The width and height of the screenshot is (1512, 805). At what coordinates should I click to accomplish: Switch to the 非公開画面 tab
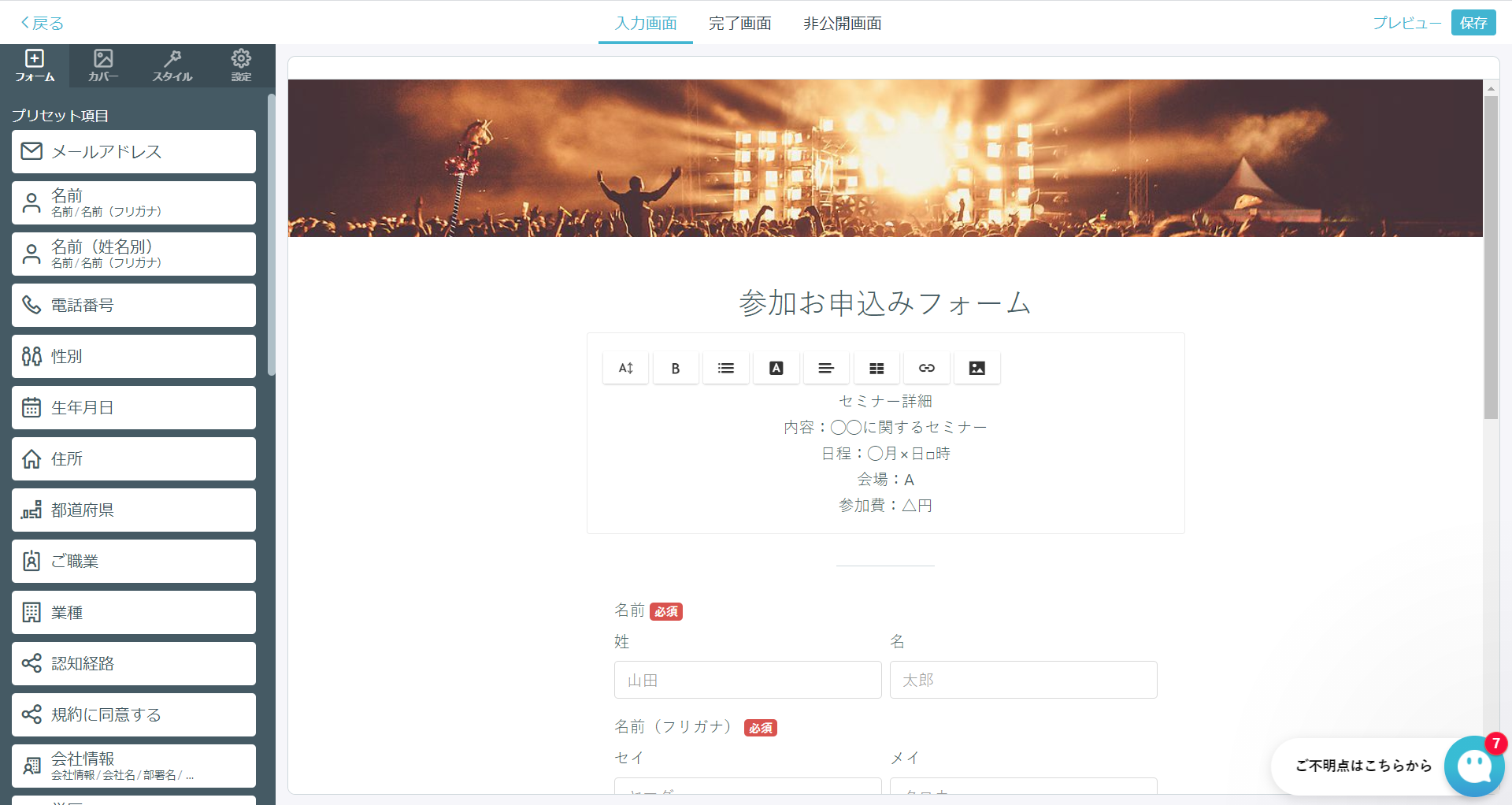tap(841, 23)
